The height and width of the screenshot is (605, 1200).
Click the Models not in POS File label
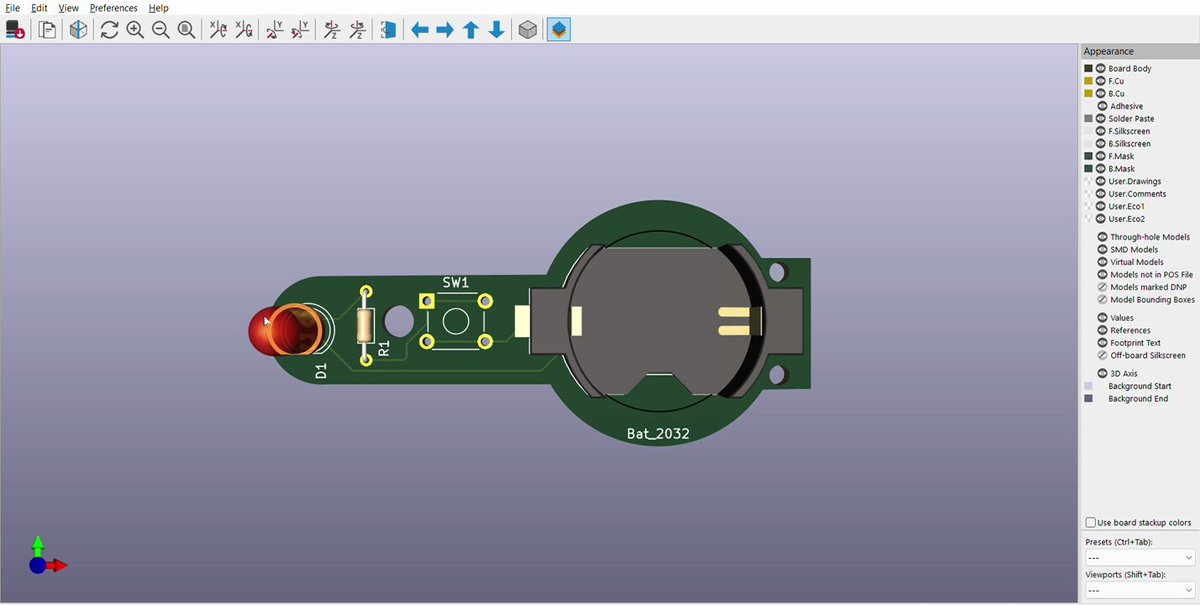(x=1151, y=275)
